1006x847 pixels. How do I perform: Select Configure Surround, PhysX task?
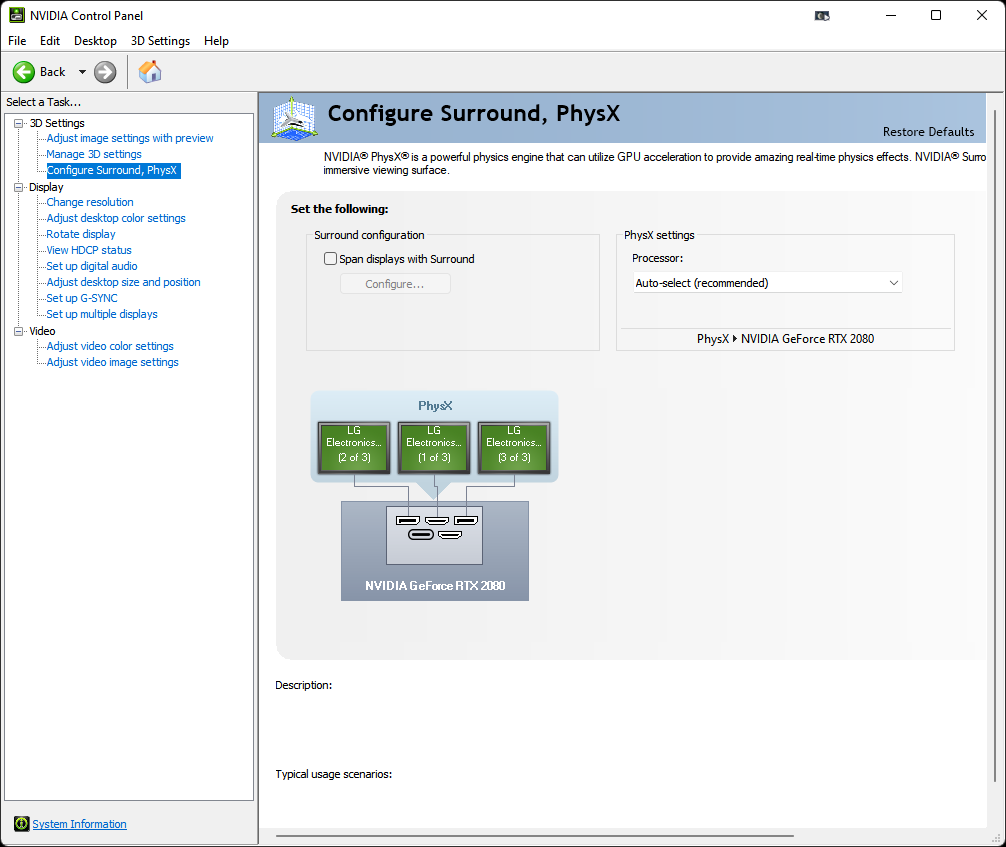tap(112, 170)
